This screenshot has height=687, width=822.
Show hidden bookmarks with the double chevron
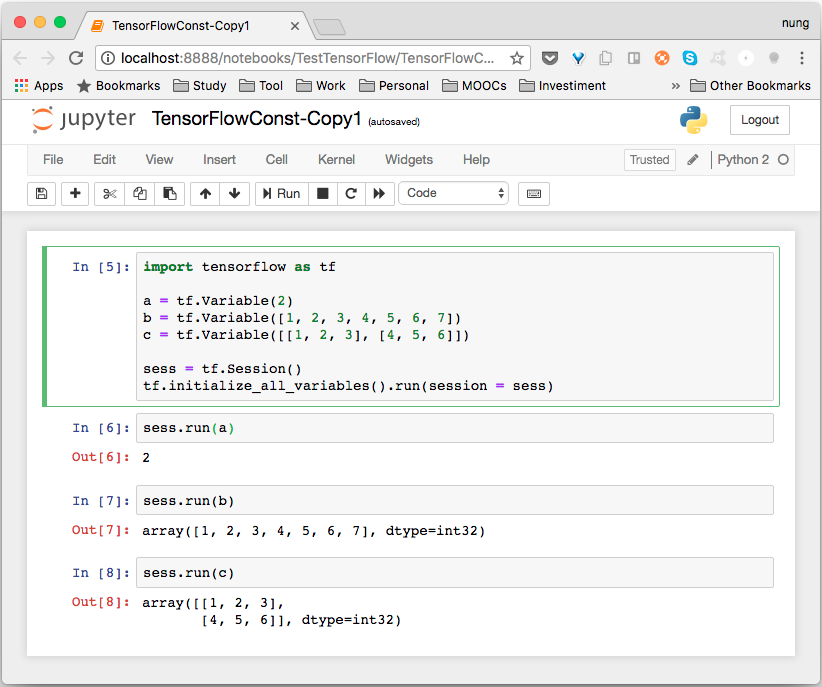pyautogui.click(x=676, y=86)
